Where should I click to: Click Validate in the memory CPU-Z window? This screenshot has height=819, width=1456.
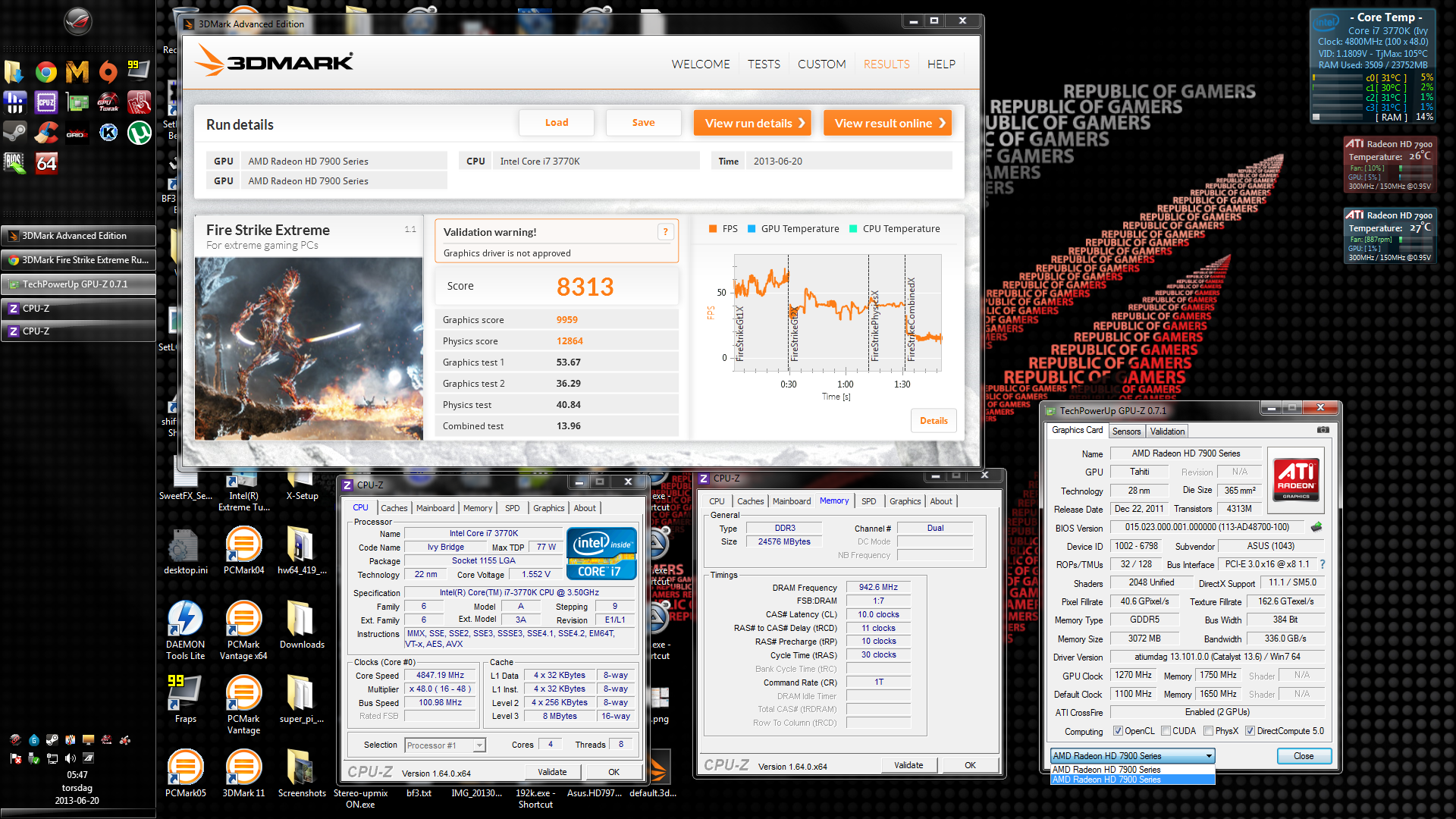(908, 765)
